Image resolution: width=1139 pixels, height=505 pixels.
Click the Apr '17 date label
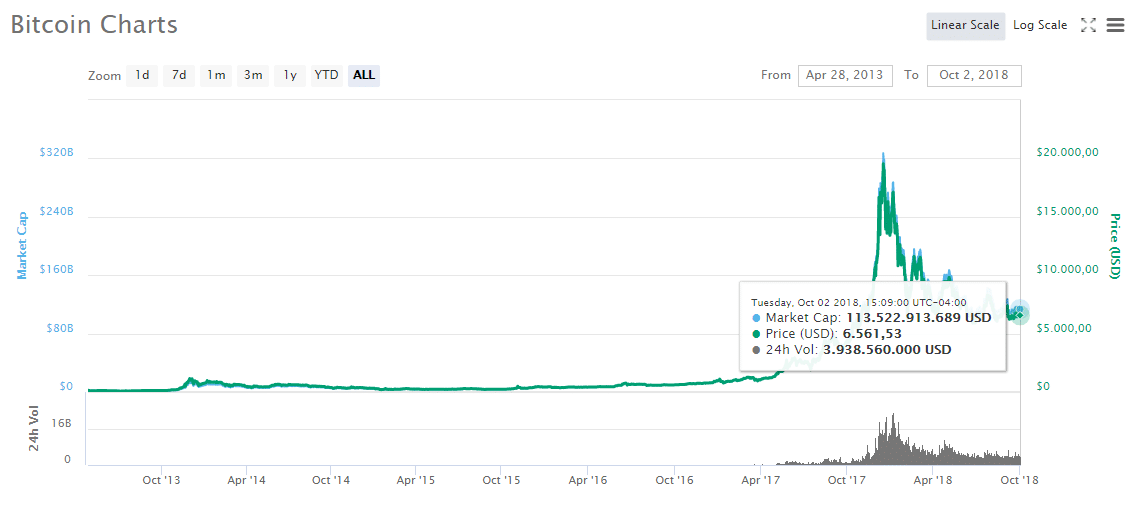[x=760, y=480]
